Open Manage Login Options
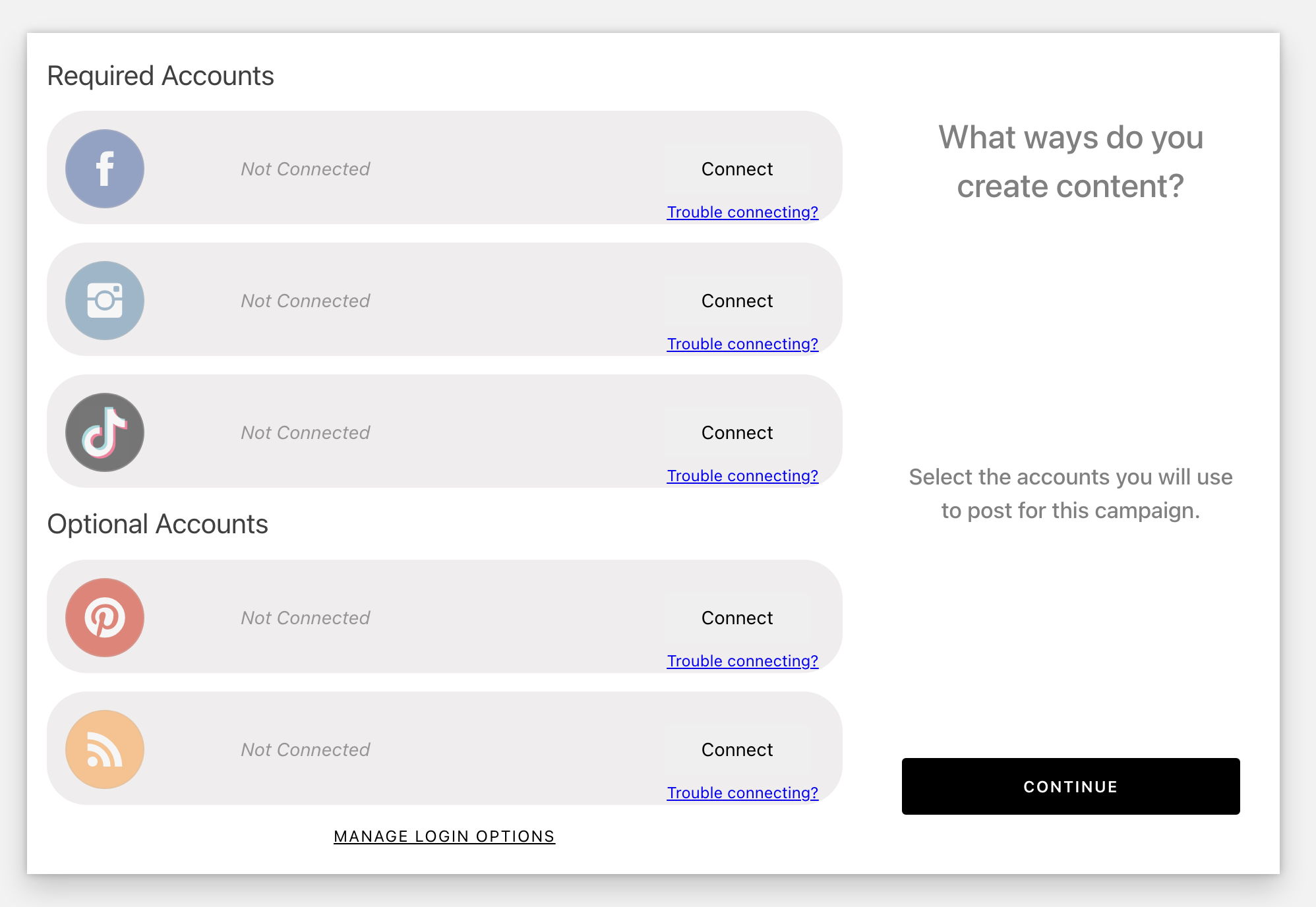This screenshot has width=1316, height=907. tap(444, 836)
